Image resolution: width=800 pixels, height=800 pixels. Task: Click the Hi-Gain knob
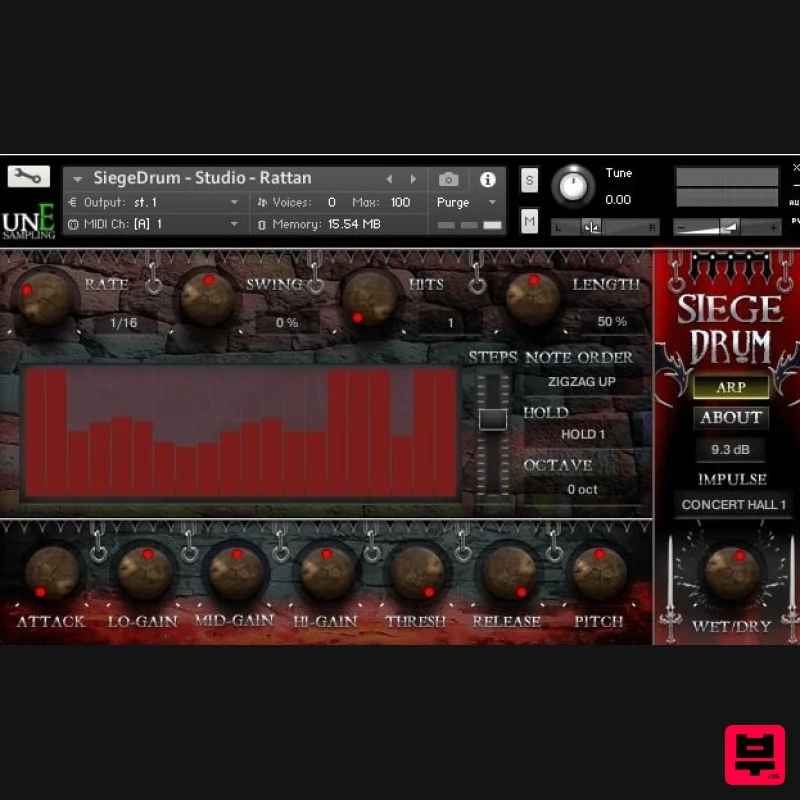tap(327, 572)
